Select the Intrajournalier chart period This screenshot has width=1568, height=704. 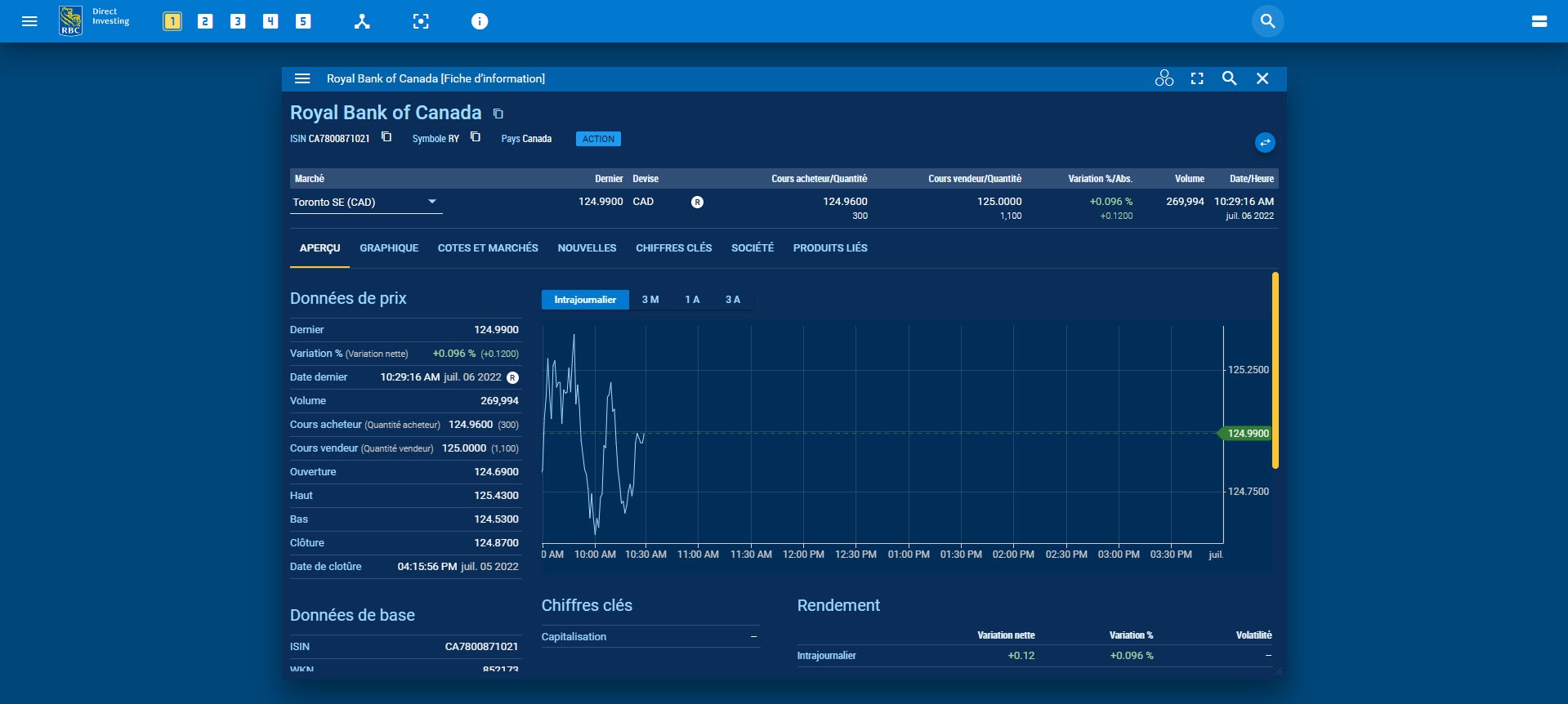pyautogui.click(x=585, y=300)
